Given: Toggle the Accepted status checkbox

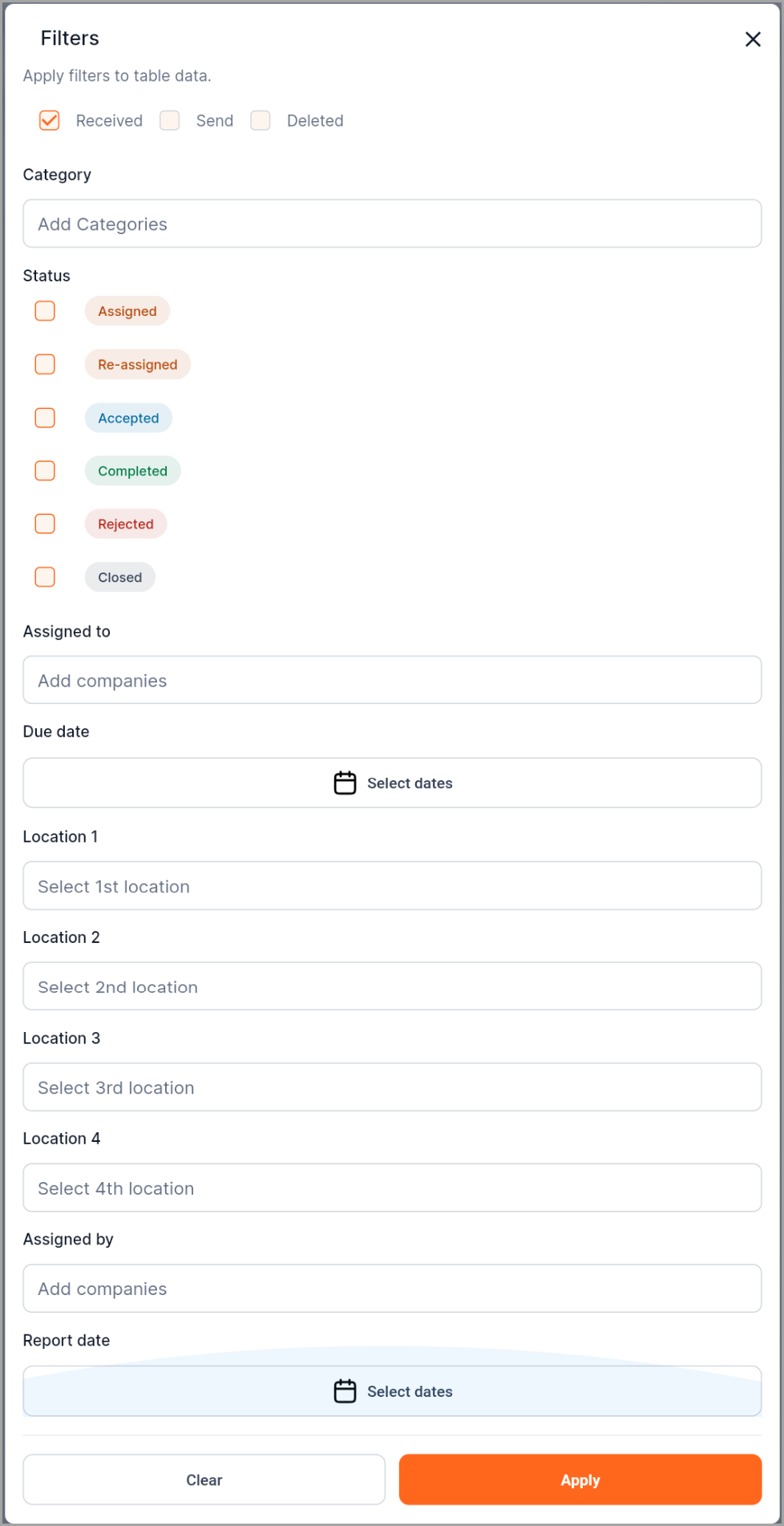Looking at the screenshot, I should (45, 418).
